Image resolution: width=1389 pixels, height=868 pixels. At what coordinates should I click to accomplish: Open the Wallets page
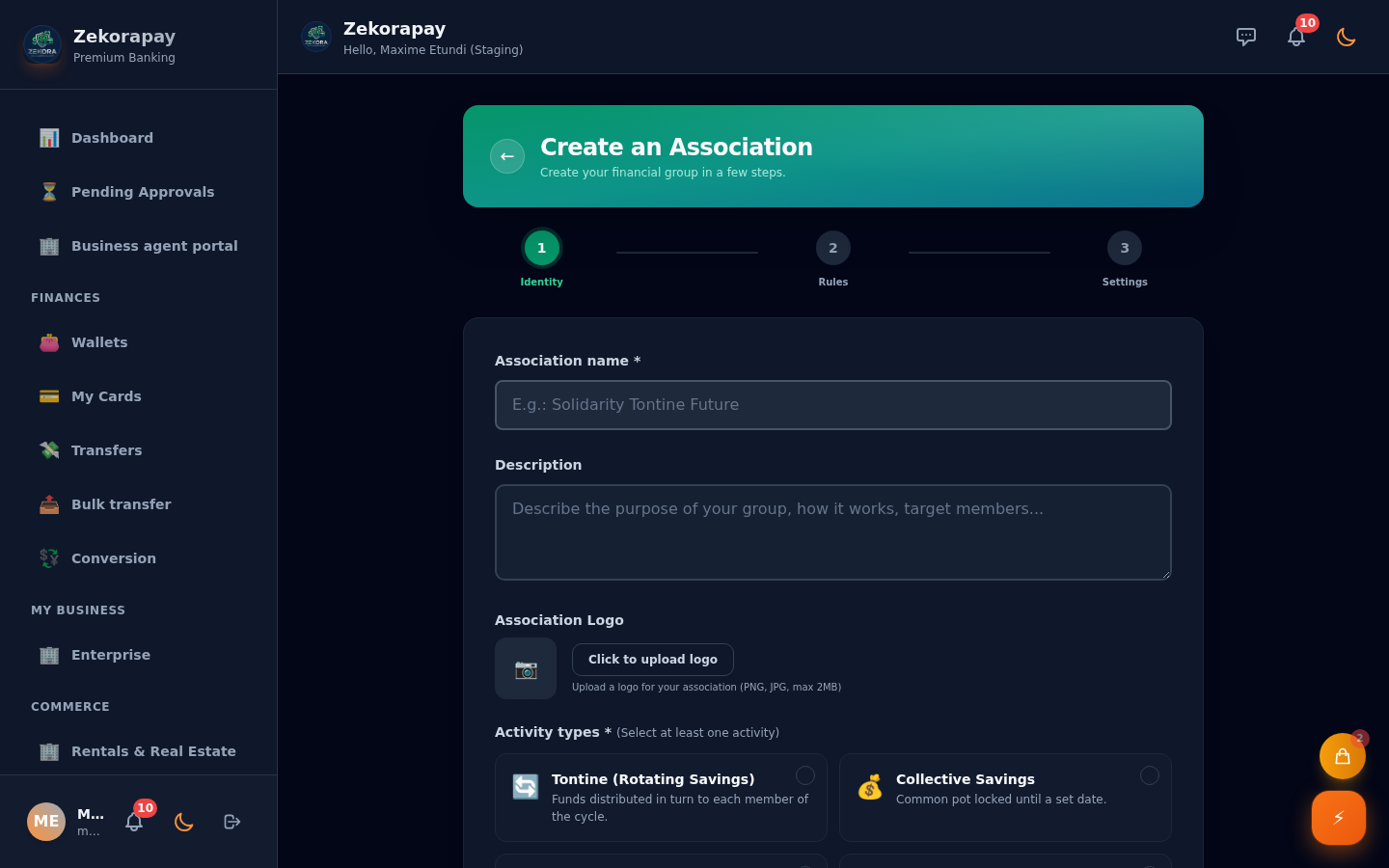pos(139,342)
